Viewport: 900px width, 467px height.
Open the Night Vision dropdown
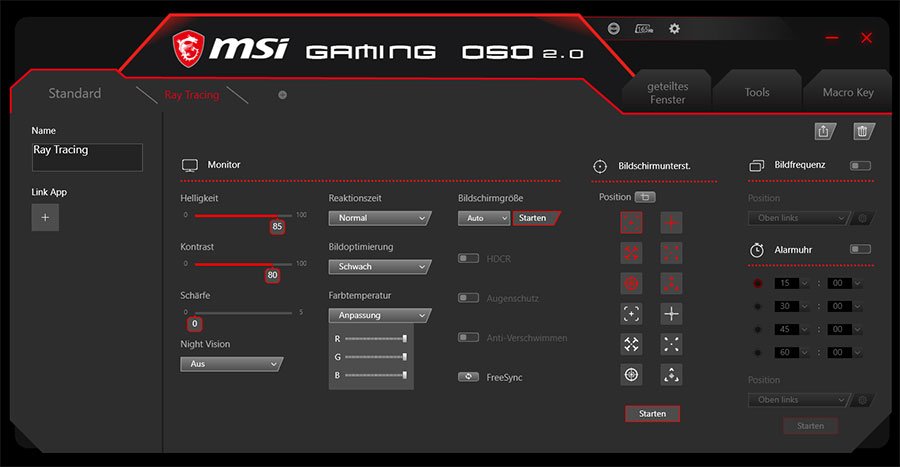pyautogui.click(x=231, y=364)
